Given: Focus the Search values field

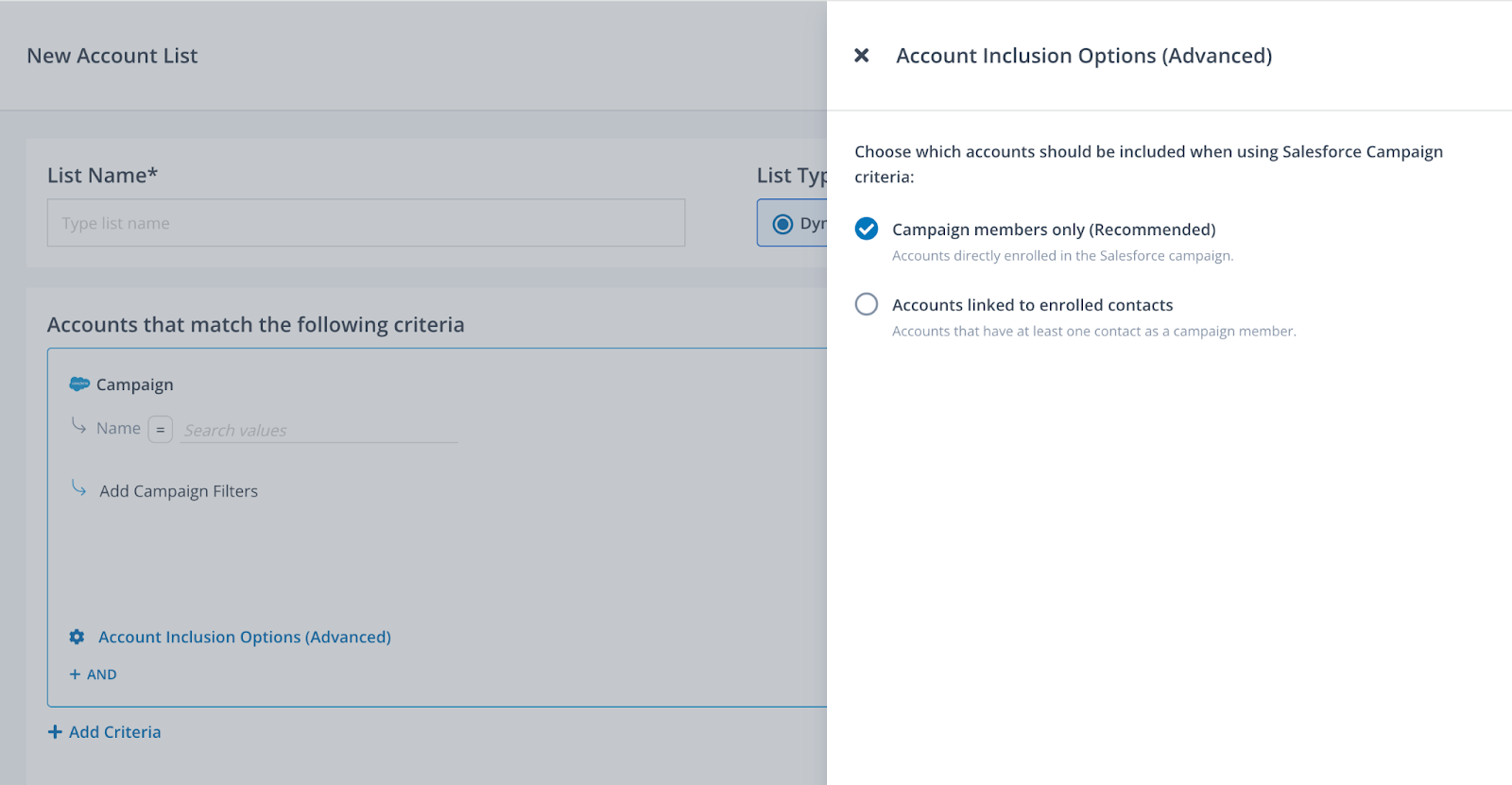Looking at the screenshot, I should (x=318, y=431).
